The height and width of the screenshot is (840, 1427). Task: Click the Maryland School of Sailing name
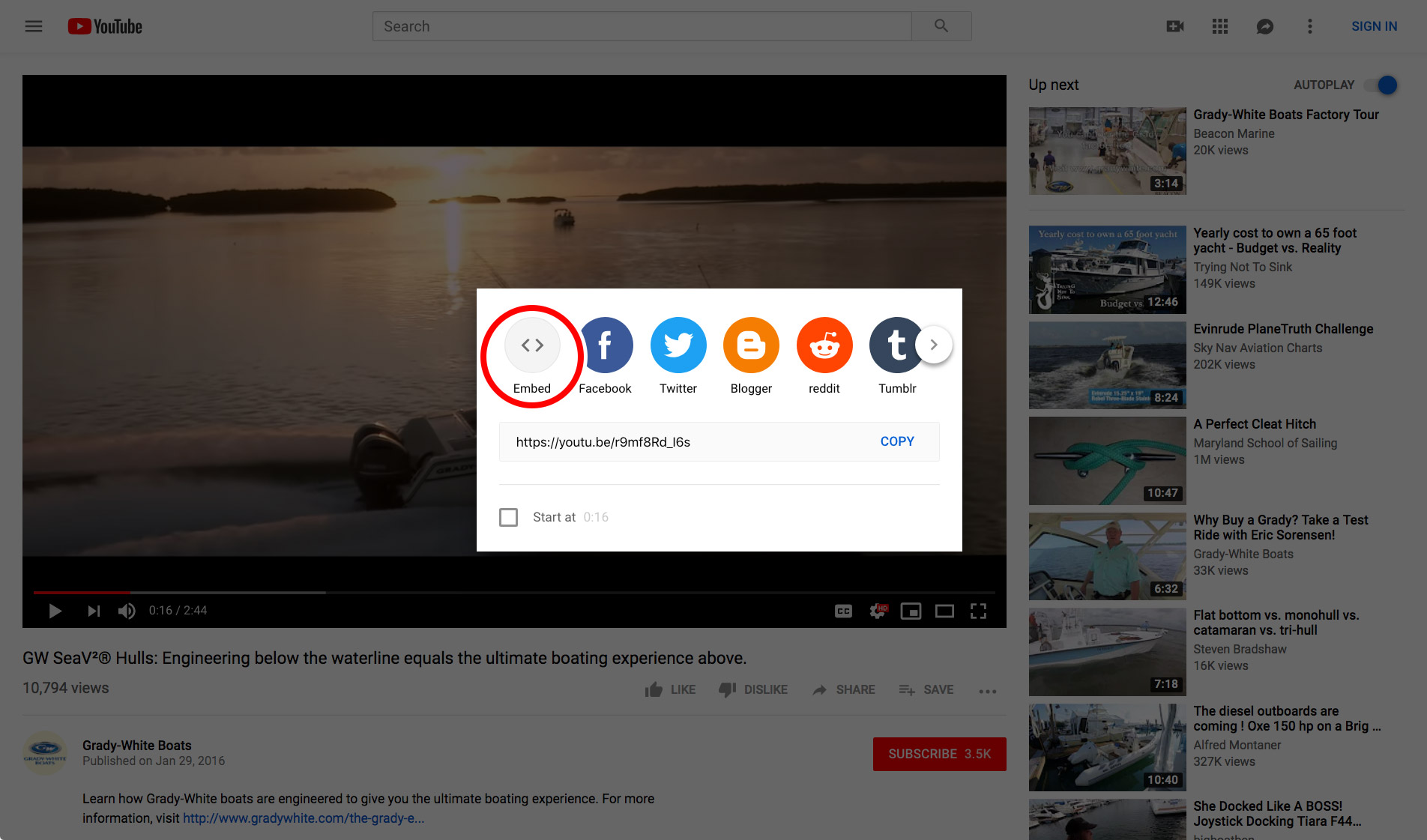point(1265,443)
